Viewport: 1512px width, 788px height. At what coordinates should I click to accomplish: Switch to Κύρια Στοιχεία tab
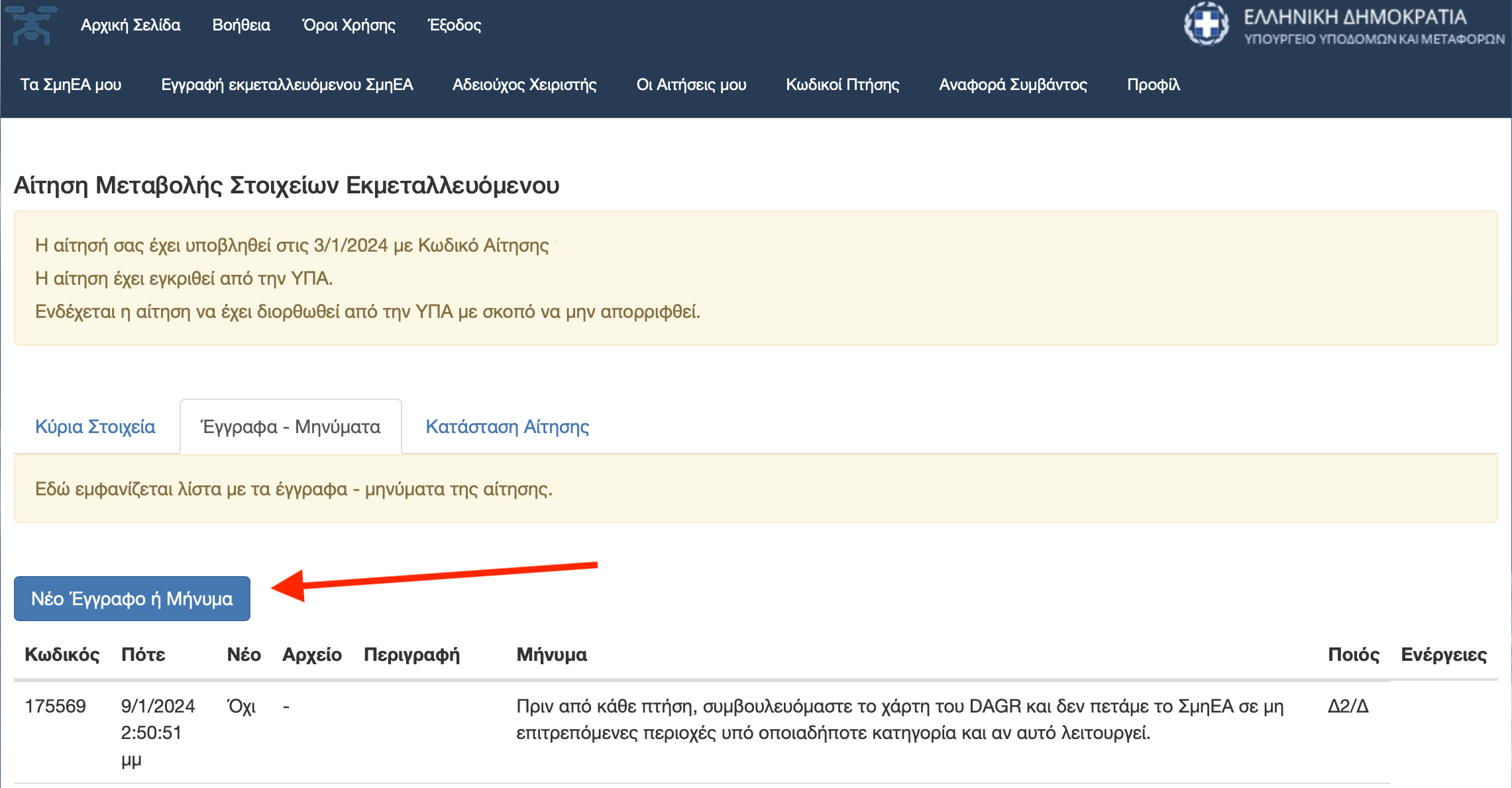(95, 426)
